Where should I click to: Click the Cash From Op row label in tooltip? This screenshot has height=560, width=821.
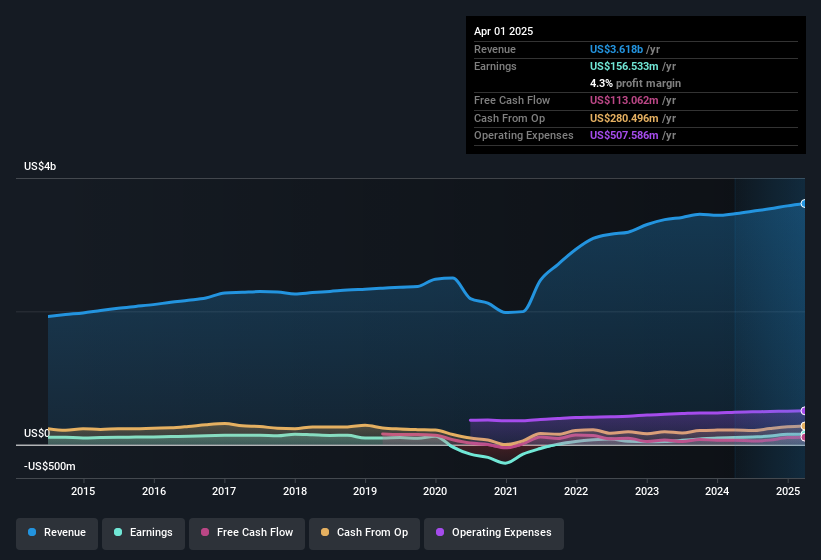[x=509, y=118]
